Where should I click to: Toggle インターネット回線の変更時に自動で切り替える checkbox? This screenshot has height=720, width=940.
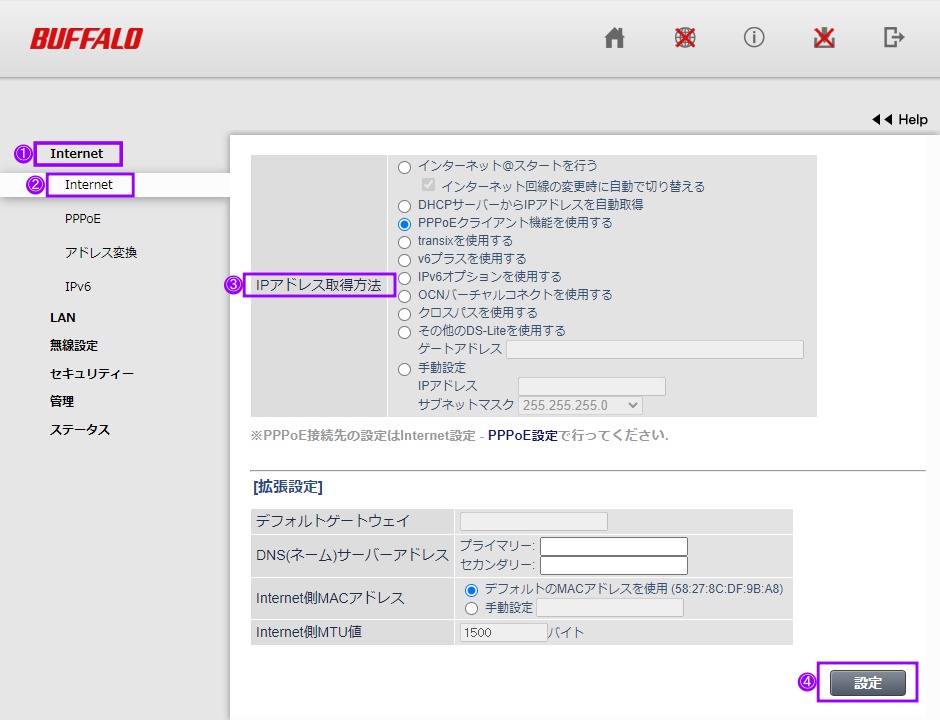click(428, 185)
